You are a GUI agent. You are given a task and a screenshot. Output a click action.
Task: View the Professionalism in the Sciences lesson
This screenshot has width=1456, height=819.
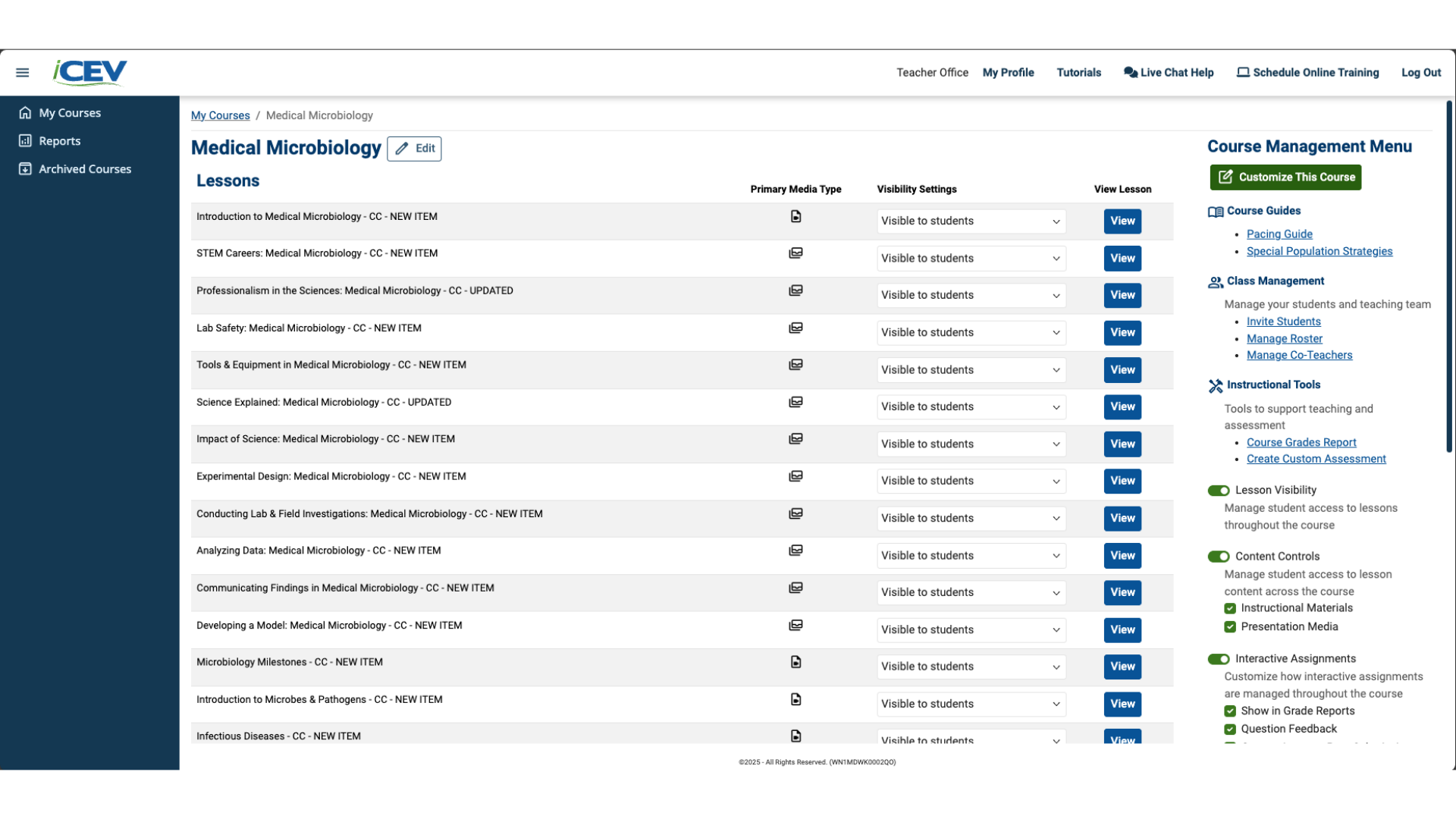1122,295
